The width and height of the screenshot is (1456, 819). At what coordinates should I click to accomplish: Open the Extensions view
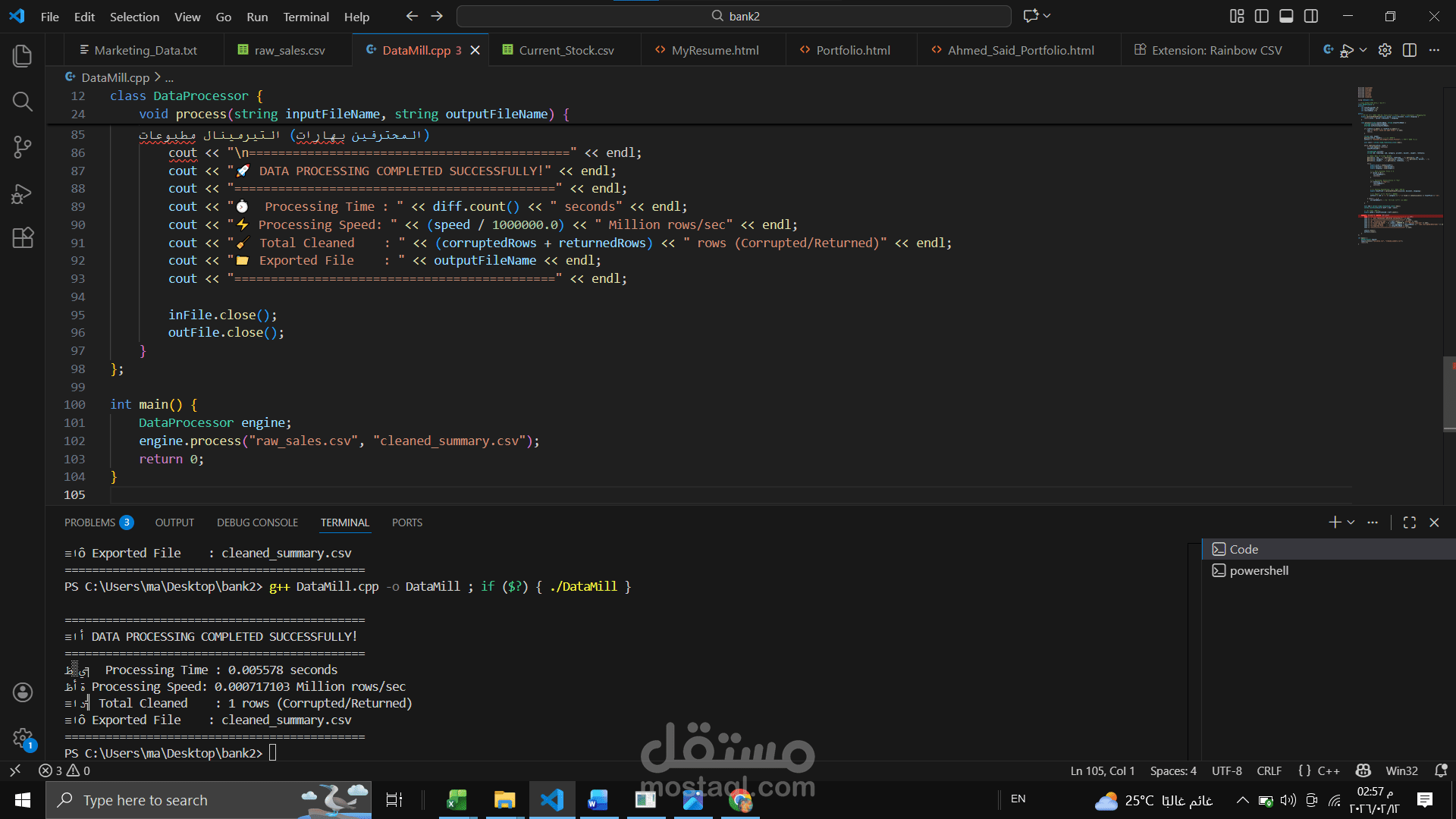[23, 238]
